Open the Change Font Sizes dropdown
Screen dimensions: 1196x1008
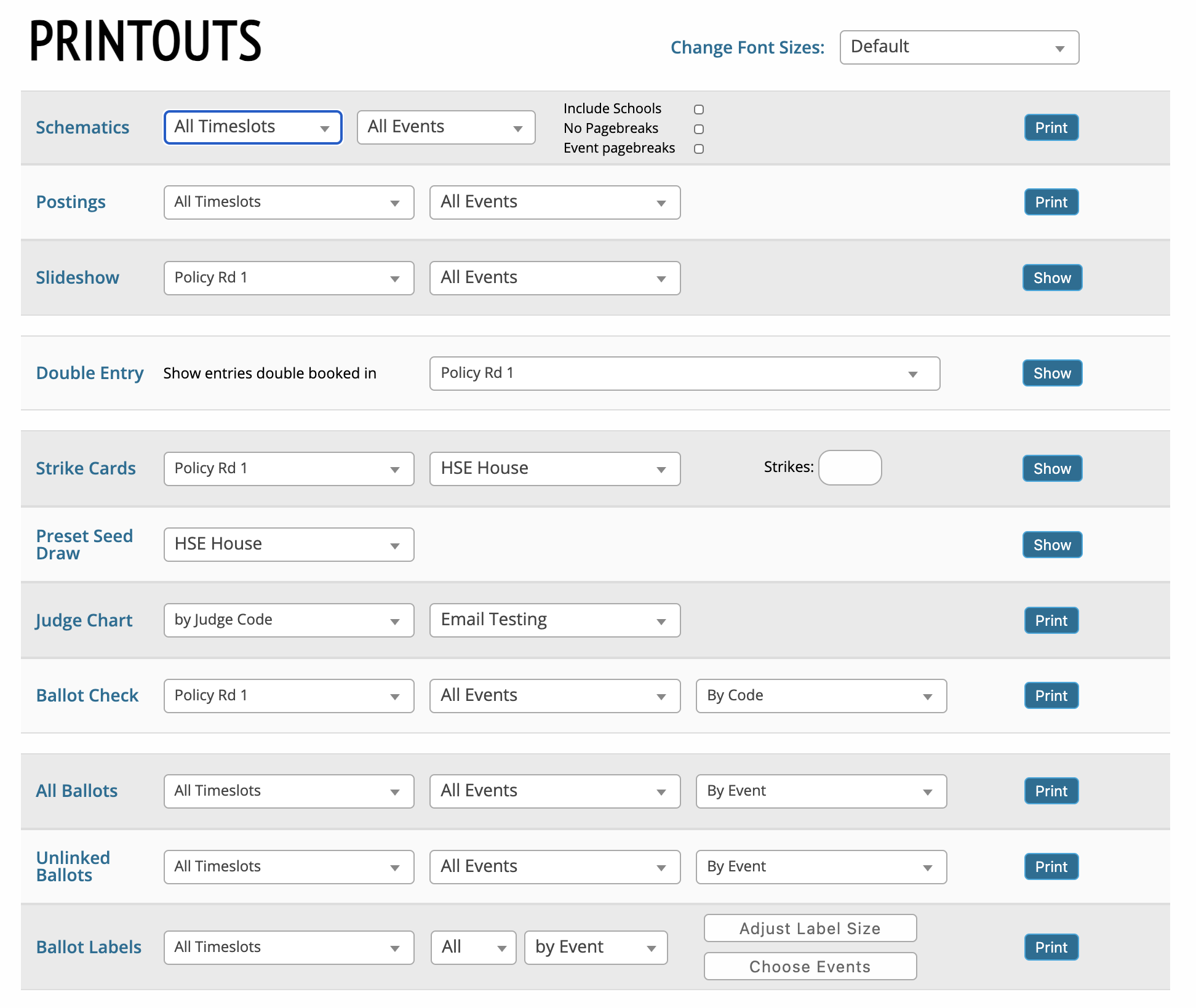(959, 47)
